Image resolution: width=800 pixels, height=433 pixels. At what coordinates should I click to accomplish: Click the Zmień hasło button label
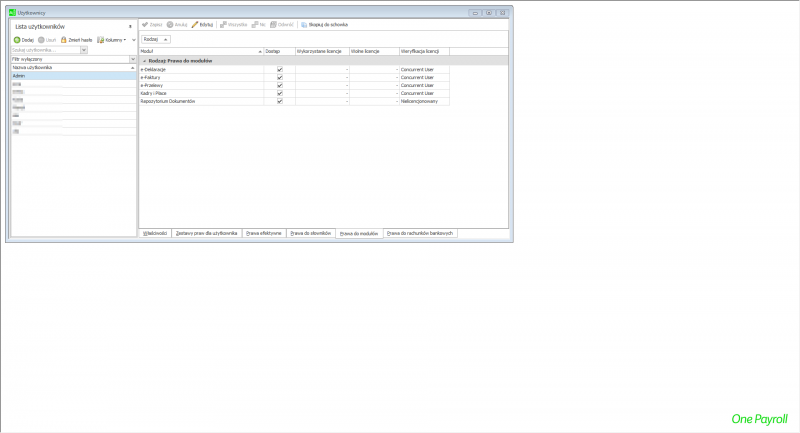[80, 40]
